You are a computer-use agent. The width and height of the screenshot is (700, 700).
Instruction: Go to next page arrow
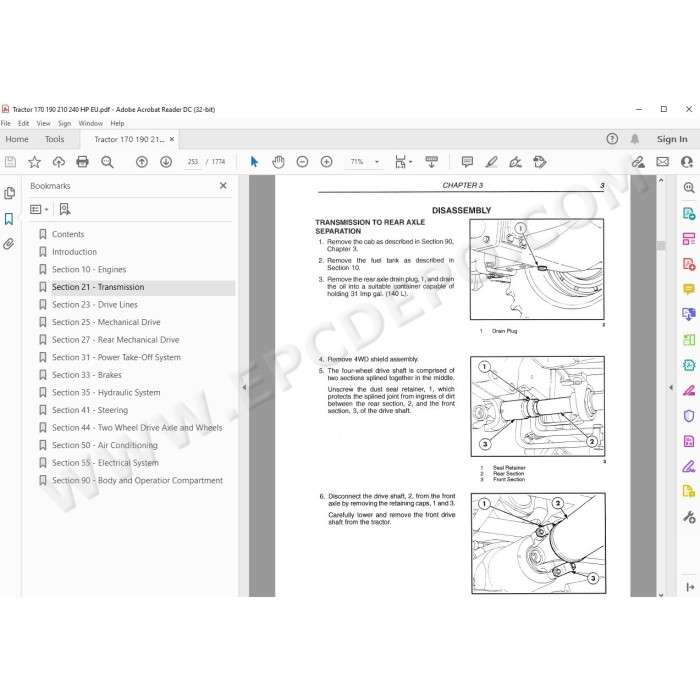point(166,162)
